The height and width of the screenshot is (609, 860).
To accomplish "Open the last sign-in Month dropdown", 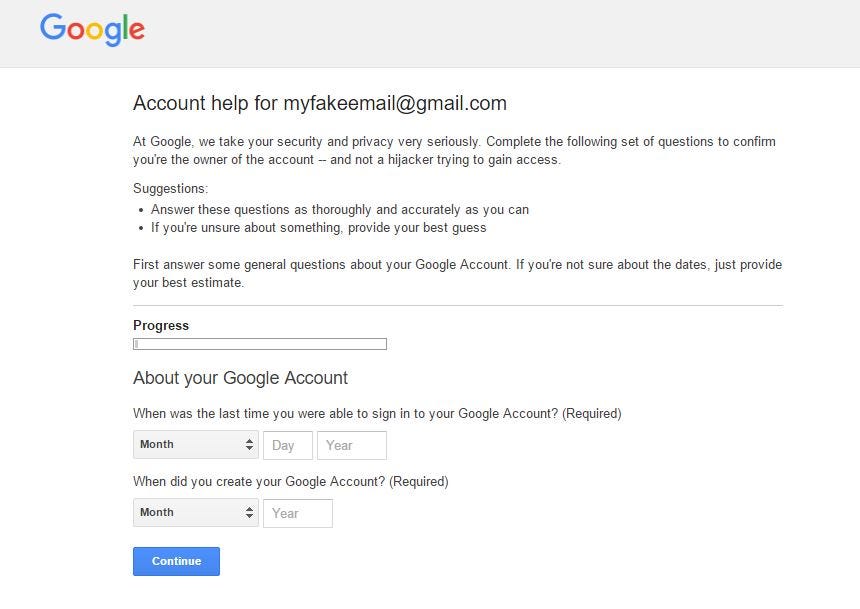I will tap(196, 445).
